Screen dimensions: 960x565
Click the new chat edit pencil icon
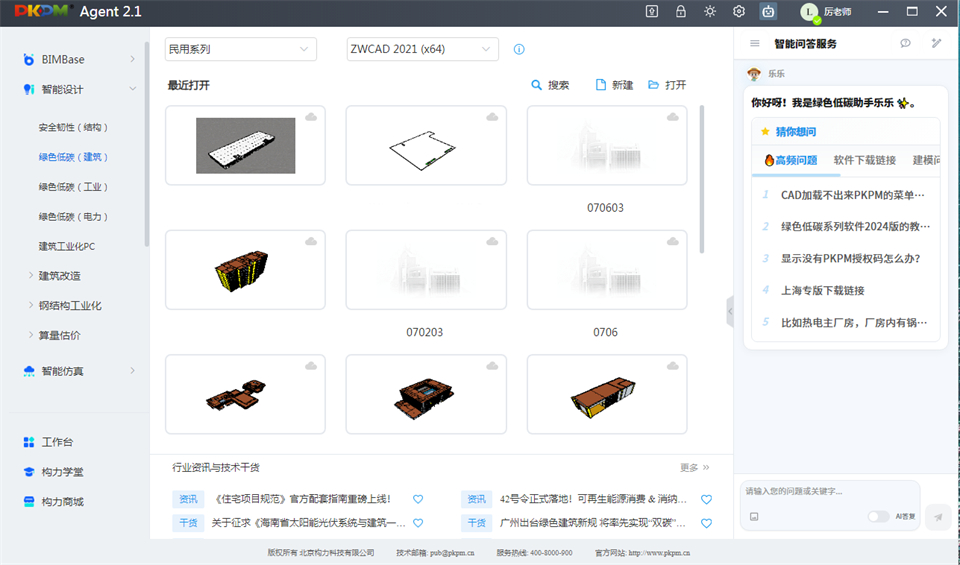click(x=936, y=43)
